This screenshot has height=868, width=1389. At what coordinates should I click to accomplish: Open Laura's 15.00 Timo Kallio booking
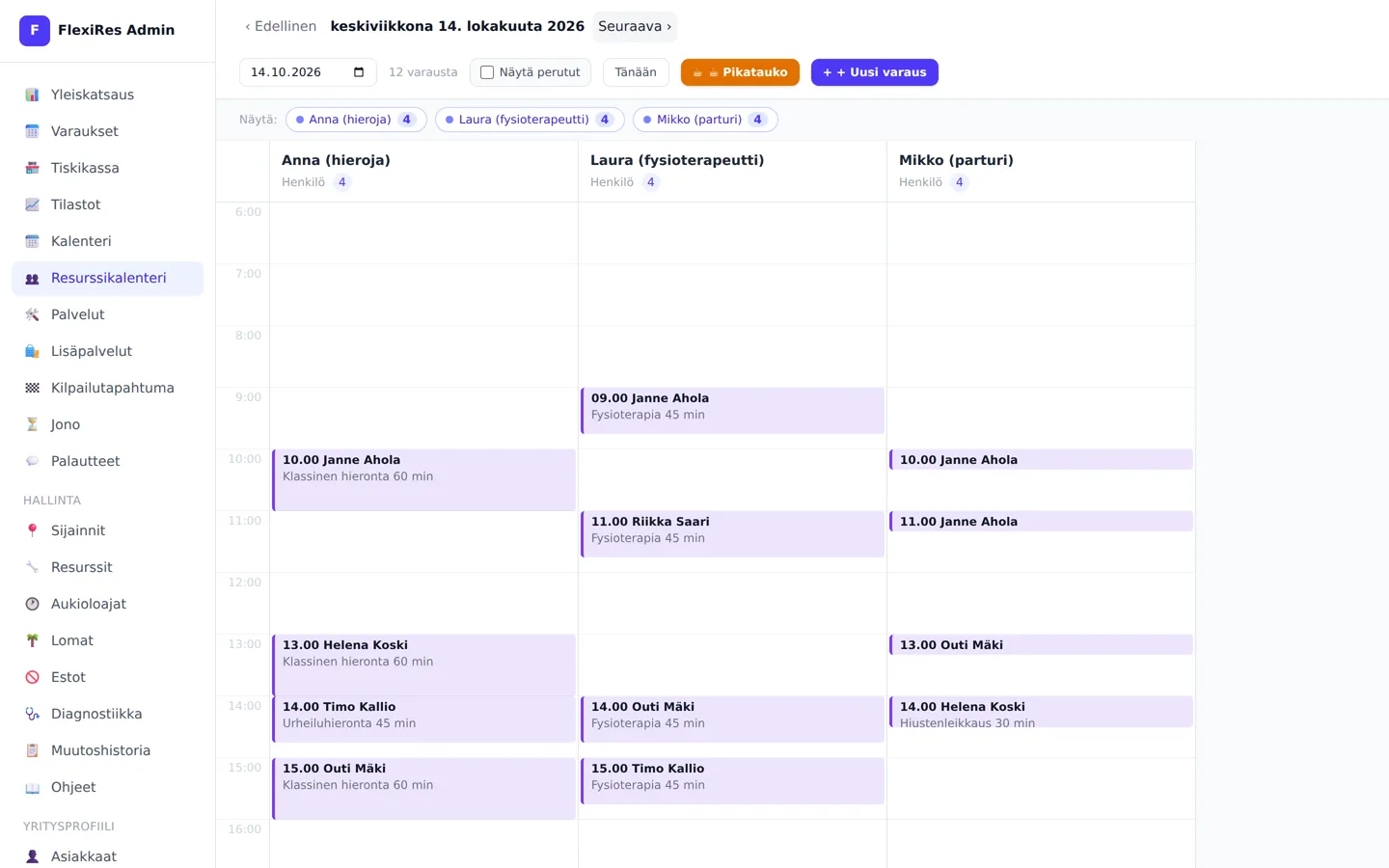coord(732,781)
